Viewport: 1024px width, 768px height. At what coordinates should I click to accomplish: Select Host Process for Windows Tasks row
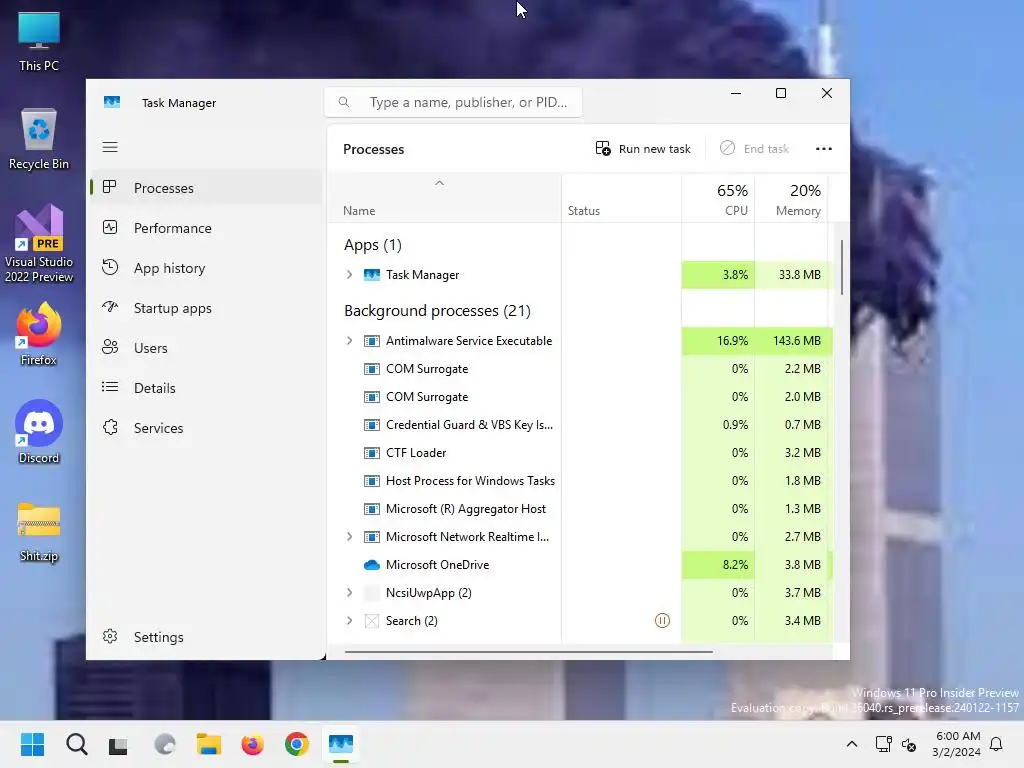coord(580,481)
